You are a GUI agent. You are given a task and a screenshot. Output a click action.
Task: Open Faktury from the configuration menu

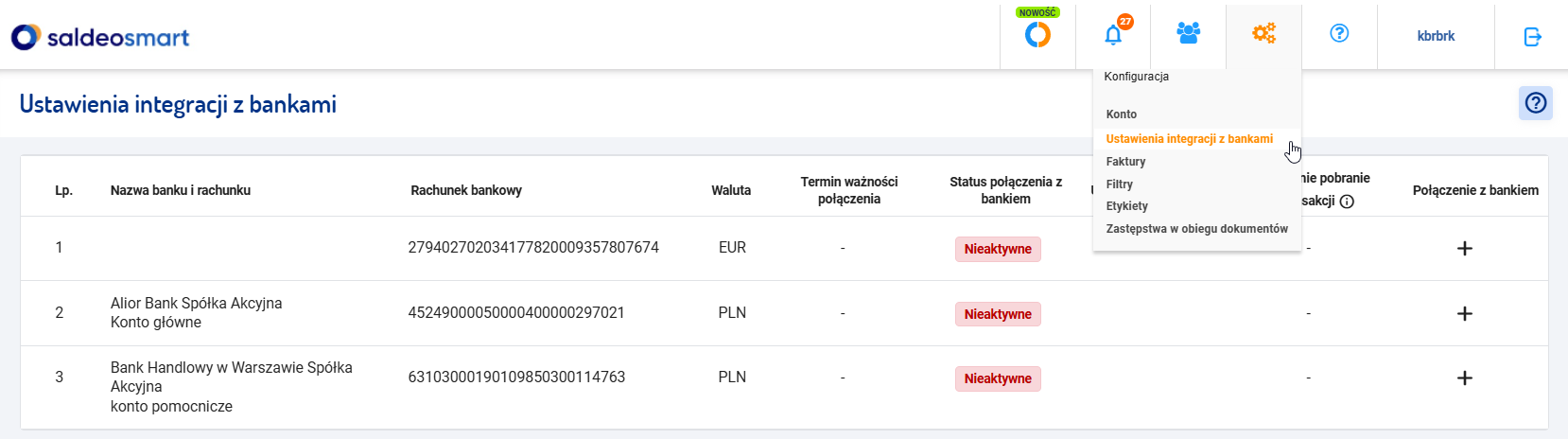1125,162
